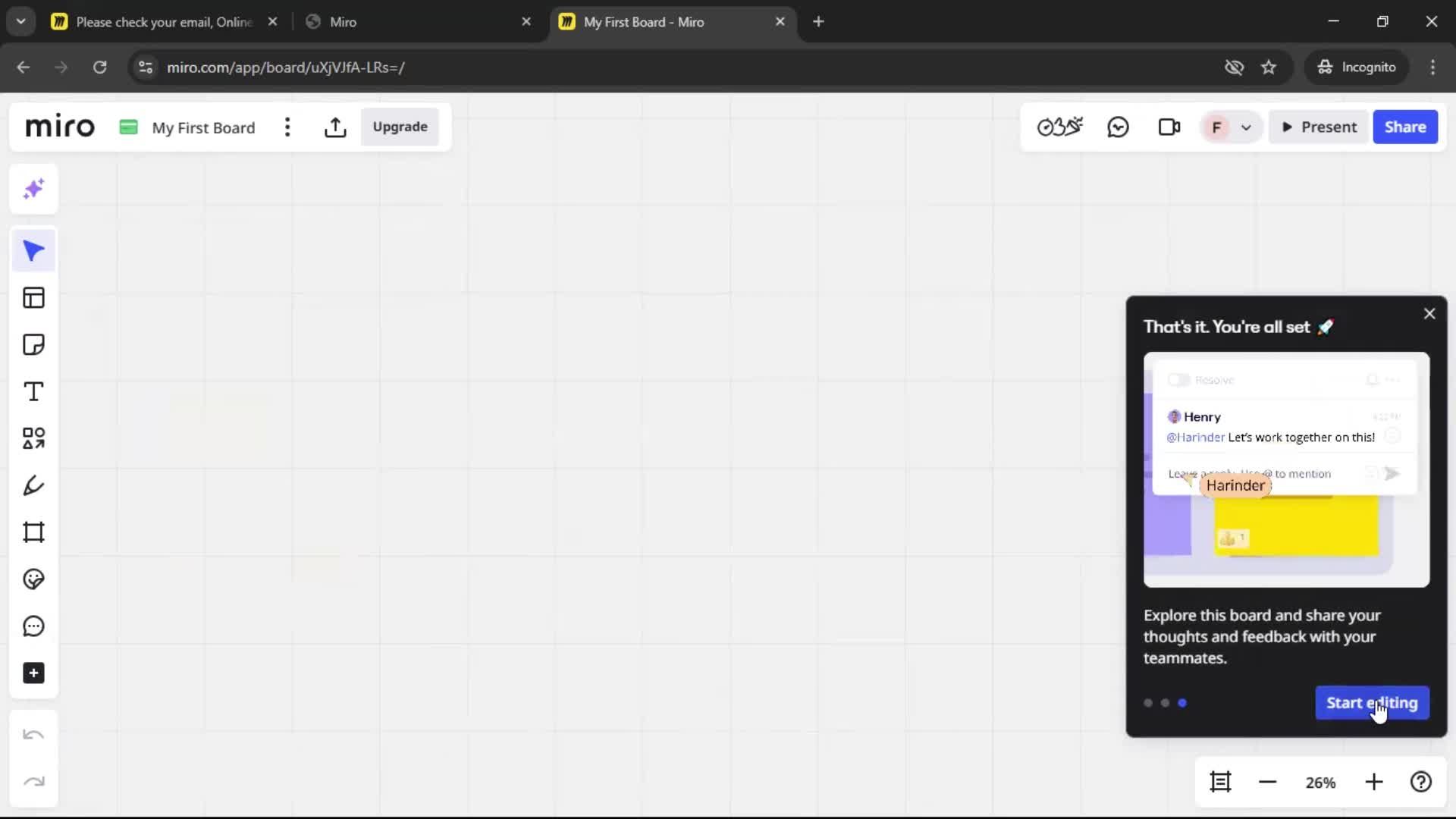Bookmark this page with star
This screenshot has width=1456, height=819.
pos(1269,67)
